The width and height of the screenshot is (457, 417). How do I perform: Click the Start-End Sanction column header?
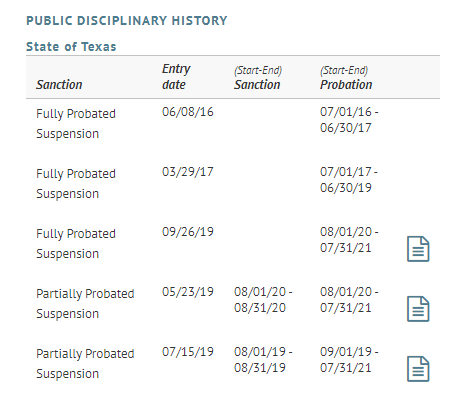tap(258, 78)
